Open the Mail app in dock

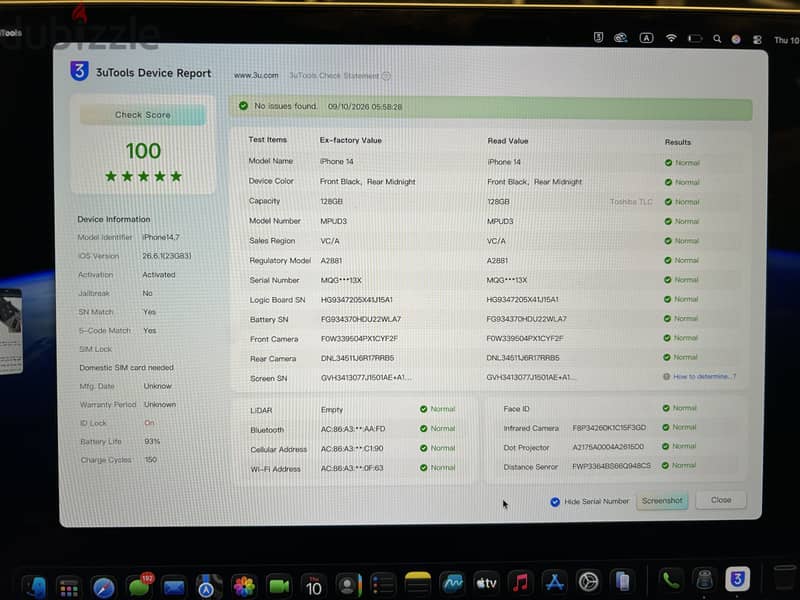tap(173, 587)
